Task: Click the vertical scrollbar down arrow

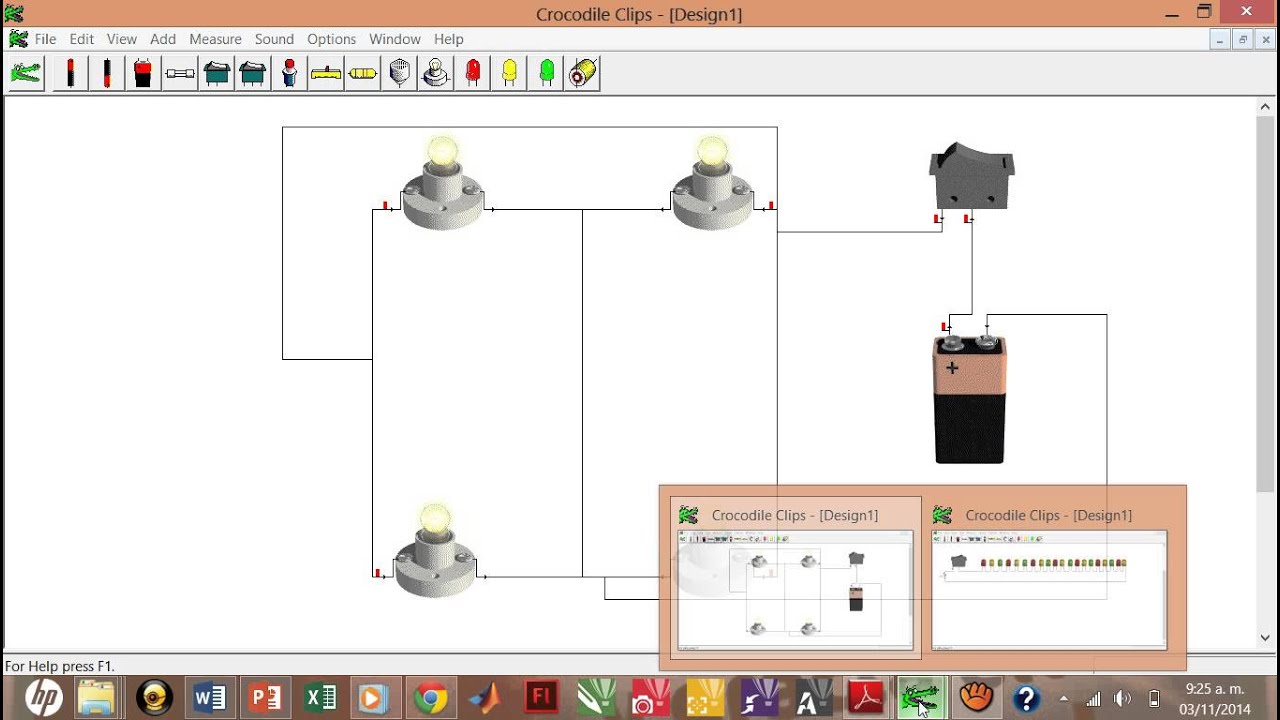Action: click(x=1265, y=638)
